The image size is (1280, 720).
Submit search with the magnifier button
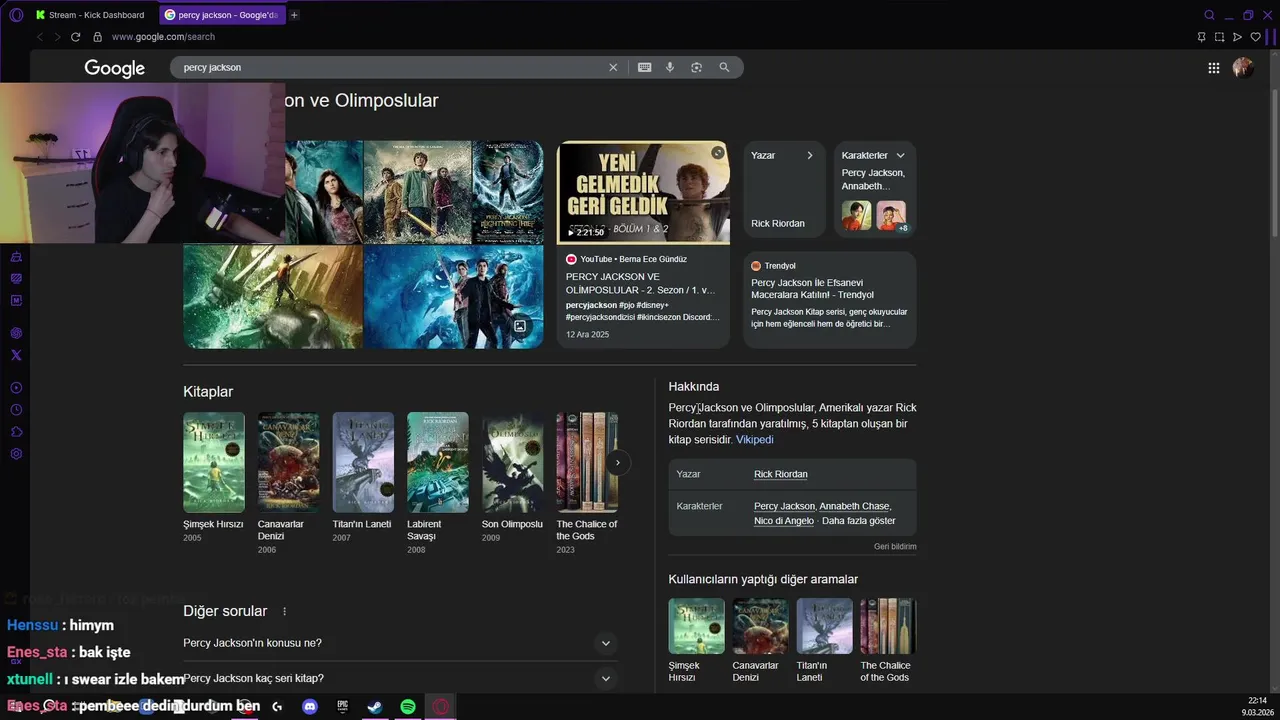pyautogui.click(x=724, y=67)
